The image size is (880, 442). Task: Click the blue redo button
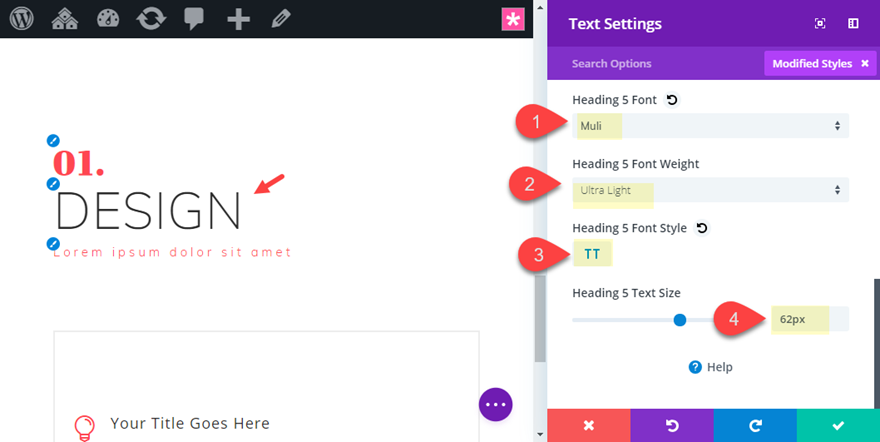pos(755,426)
